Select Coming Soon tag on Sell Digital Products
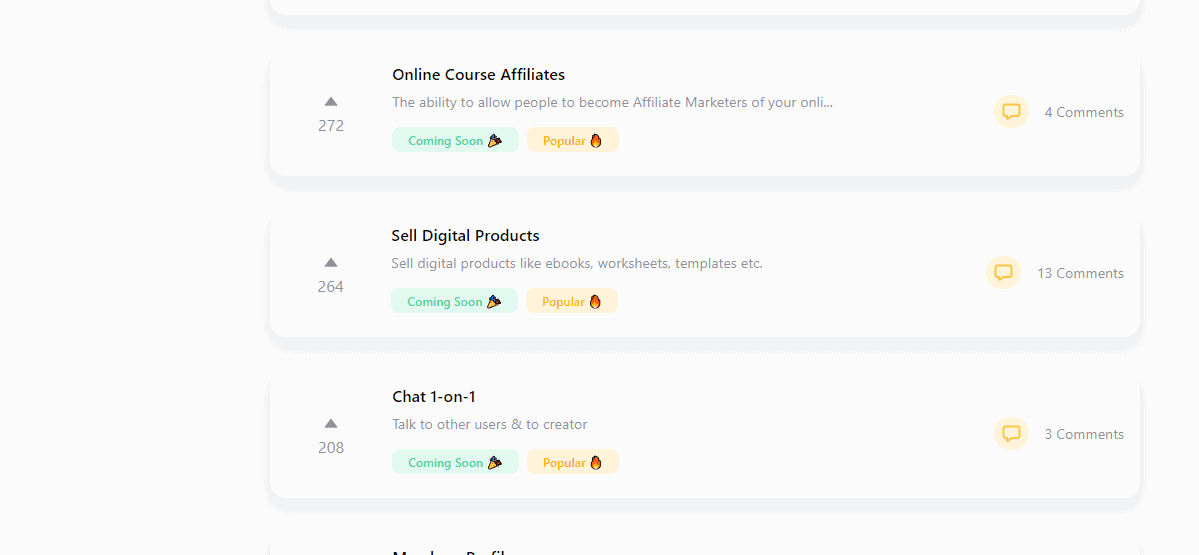 [454, 302]
